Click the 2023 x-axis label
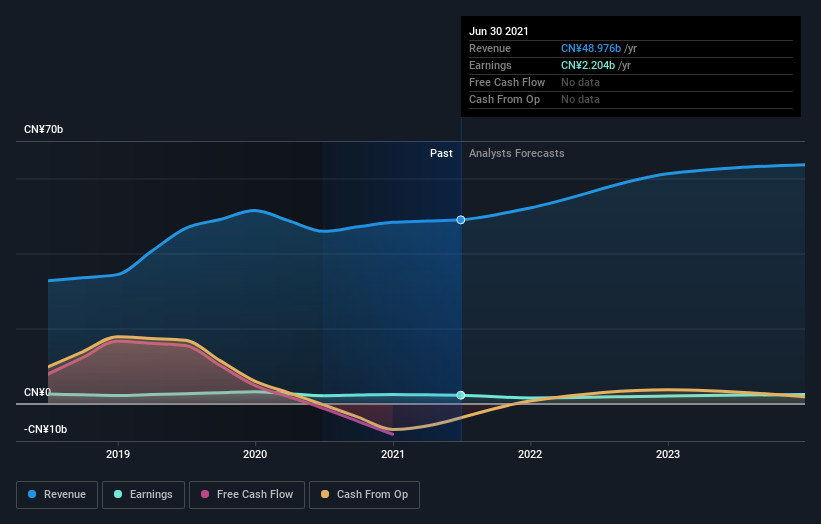This screenshot has width=821, height=524. coord(668,454)
